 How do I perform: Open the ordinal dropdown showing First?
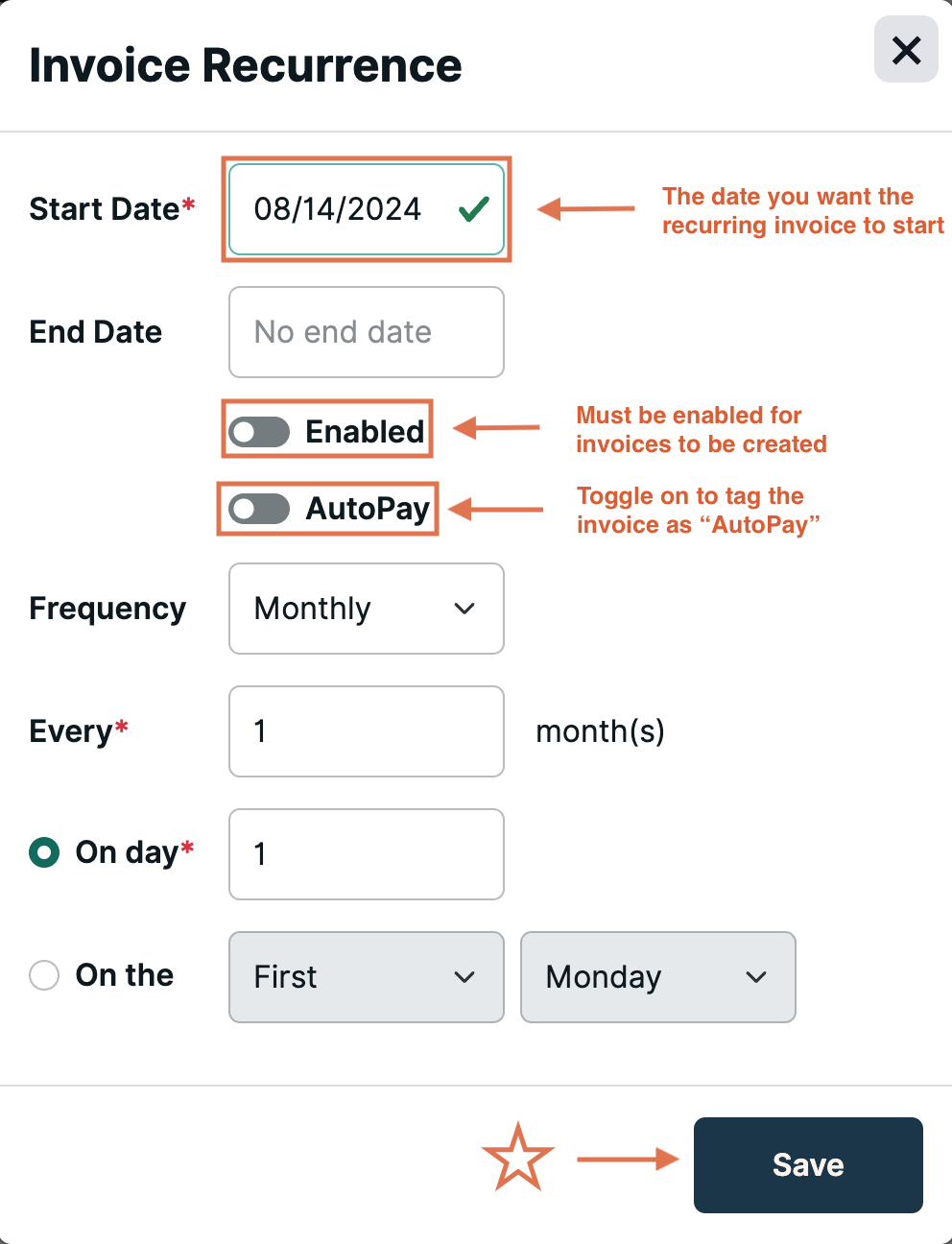(366, 977)
